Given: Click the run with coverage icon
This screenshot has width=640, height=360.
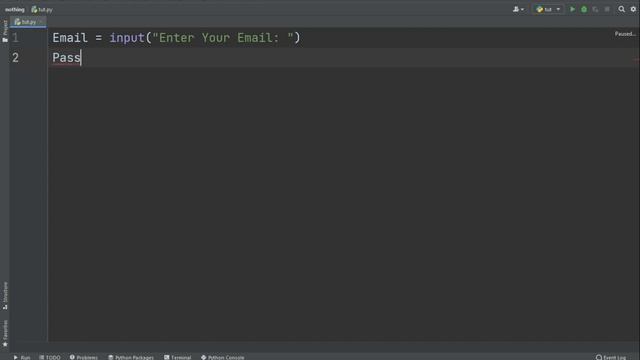Looking at the screenshot, I should coord(596,9).
